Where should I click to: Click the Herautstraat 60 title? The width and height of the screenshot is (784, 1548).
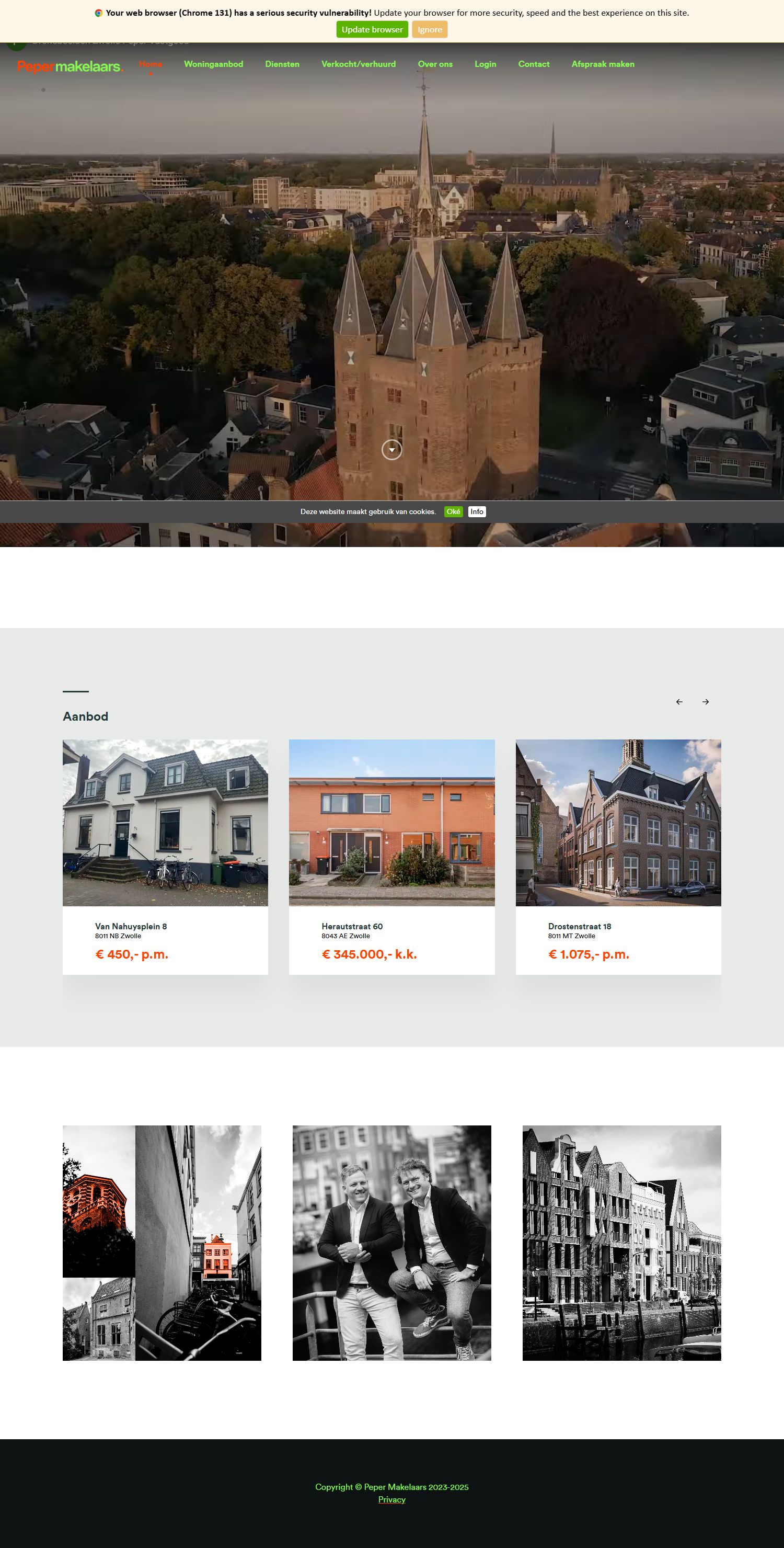tap(352, 926)
